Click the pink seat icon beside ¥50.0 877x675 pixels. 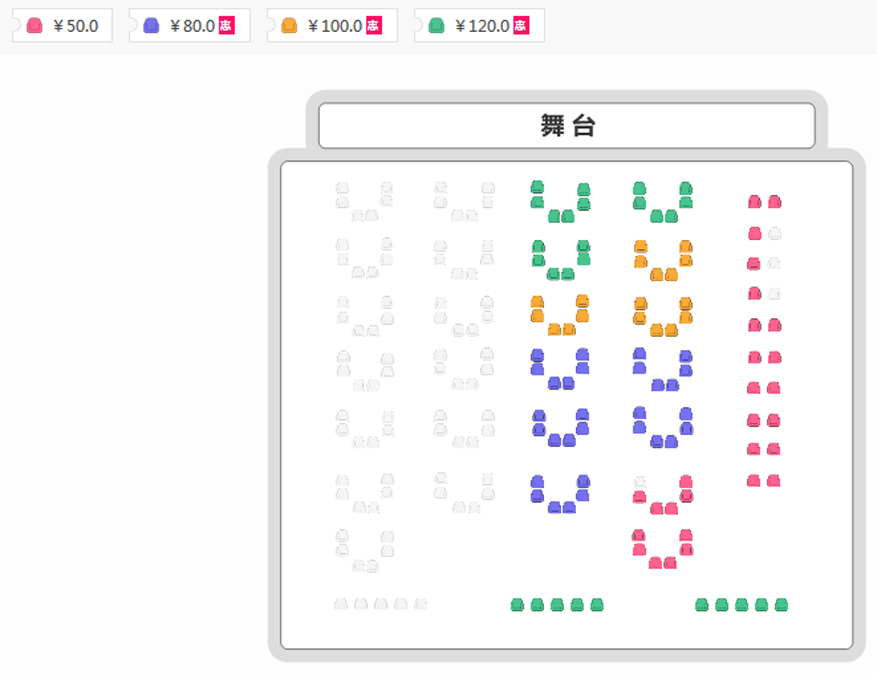click(x=35, y=26)
